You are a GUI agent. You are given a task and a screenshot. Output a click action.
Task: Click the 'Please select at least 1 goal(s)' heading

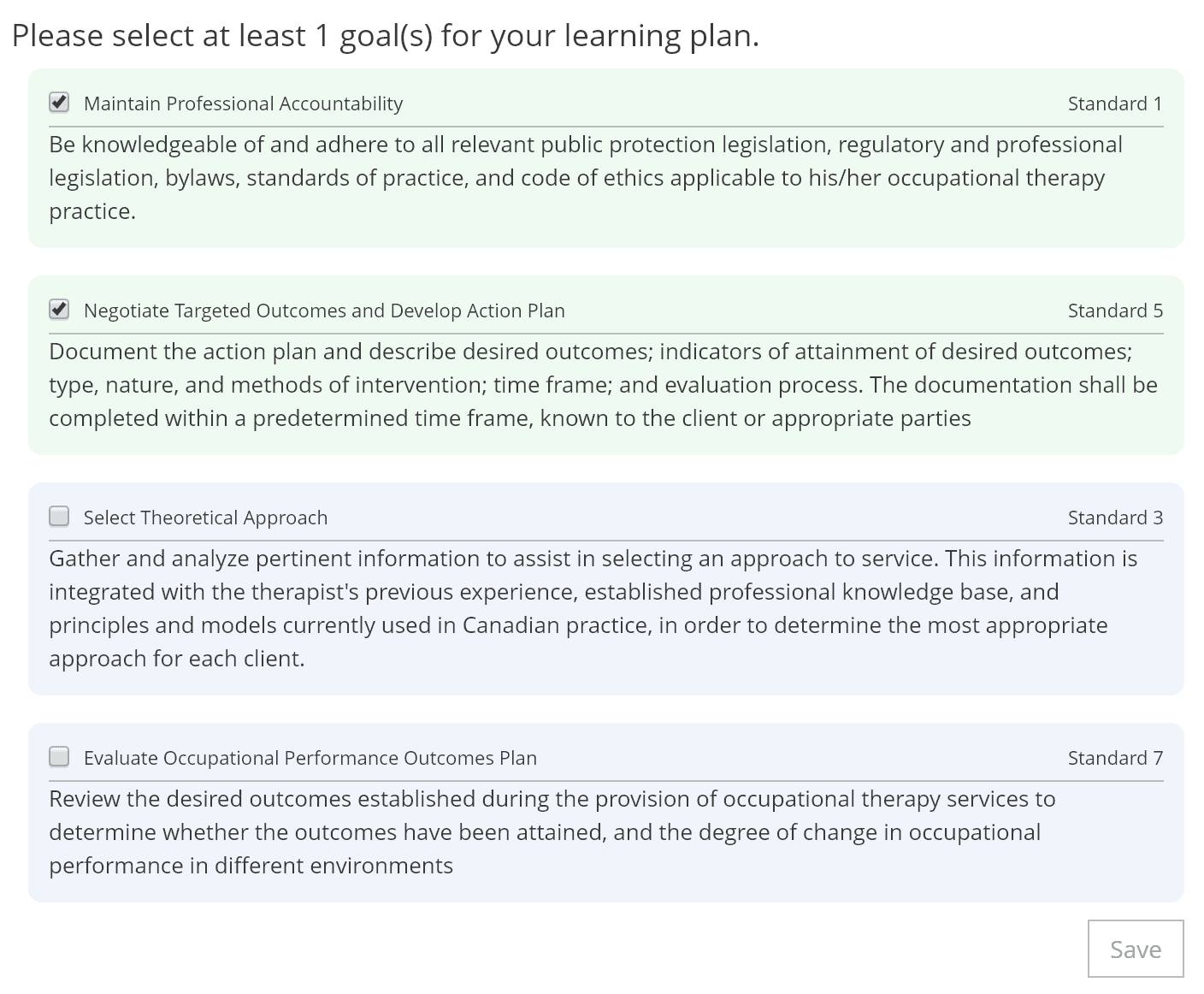(386, 36)
